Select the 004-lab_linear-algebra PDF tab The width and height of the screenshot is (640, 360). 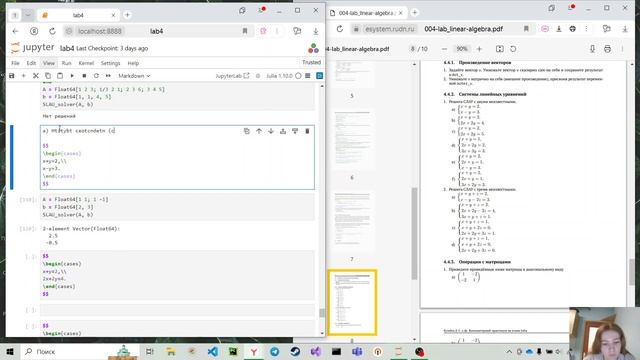367,13
